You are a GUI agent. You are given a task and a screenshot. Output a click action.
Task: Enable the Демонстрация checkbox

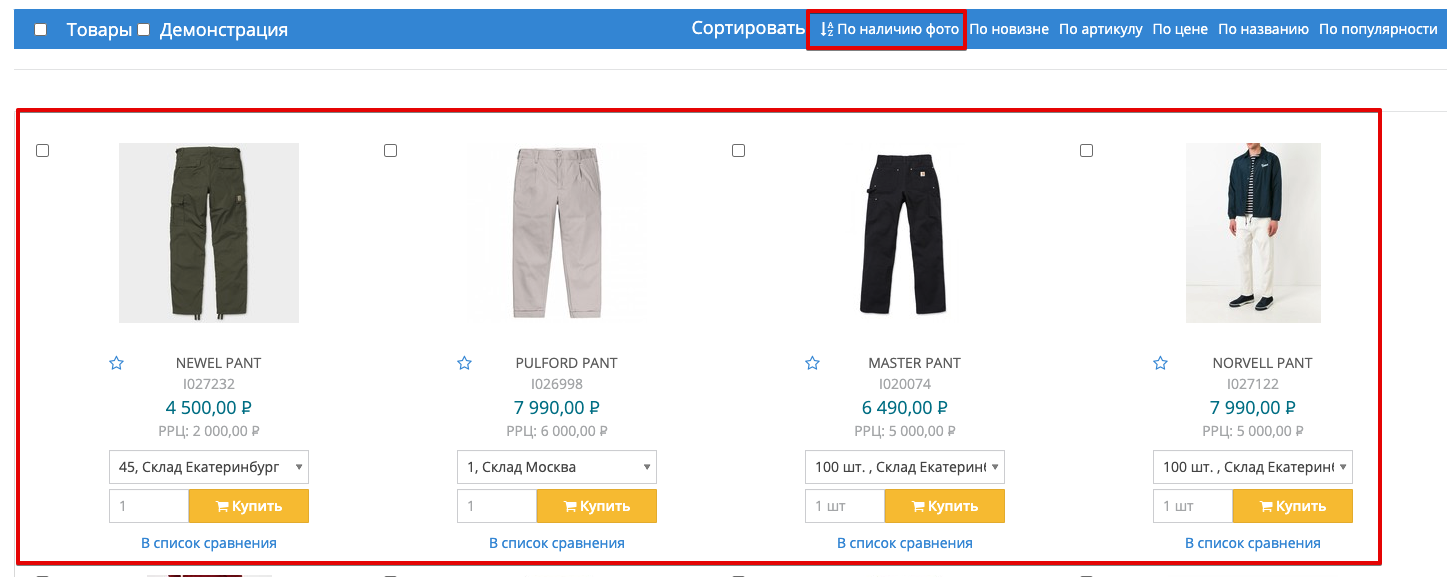(143, 30)
